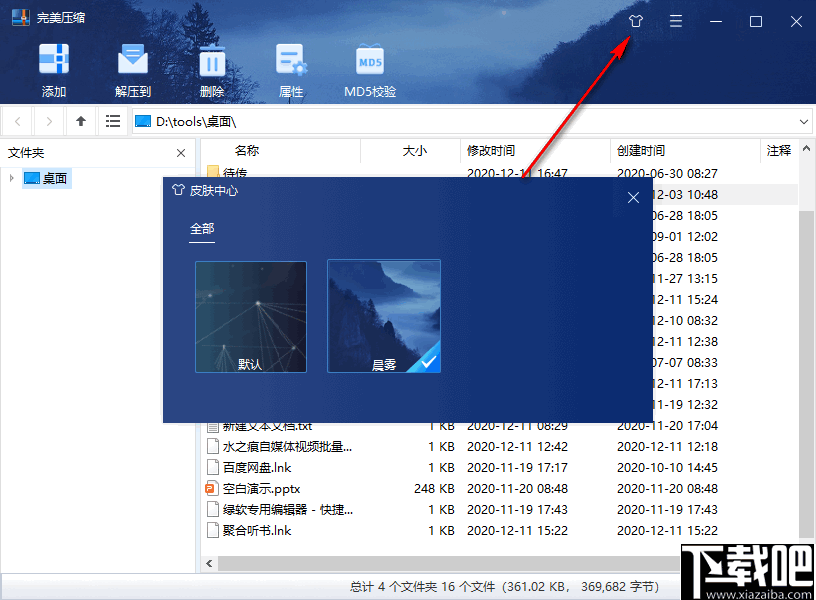Select the 桌面 tree item
The image size is (816, 600).
click(x=46, y=178)
